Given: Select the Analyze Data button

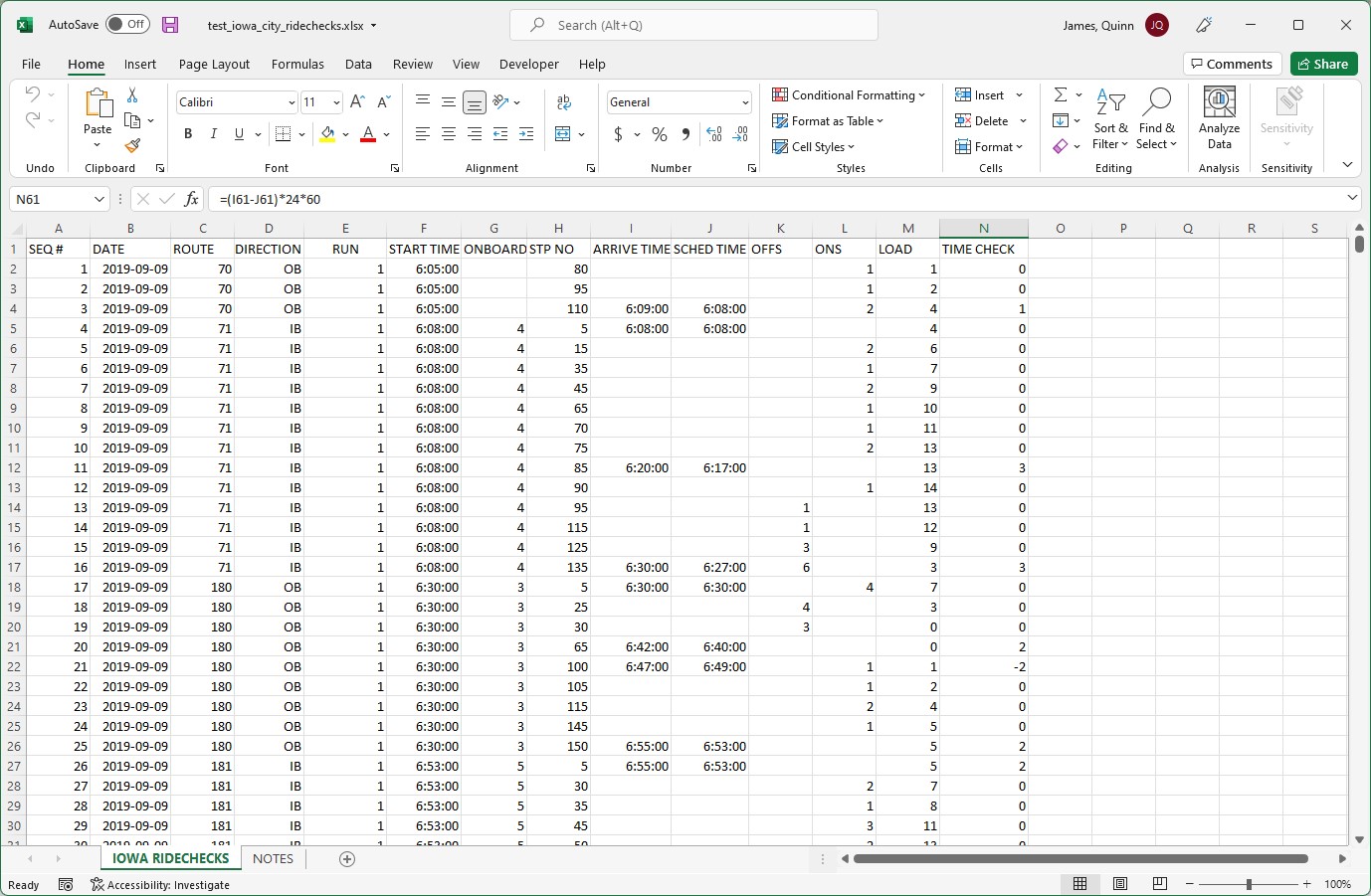Looking at the screenshot, I should point(1219,117).
